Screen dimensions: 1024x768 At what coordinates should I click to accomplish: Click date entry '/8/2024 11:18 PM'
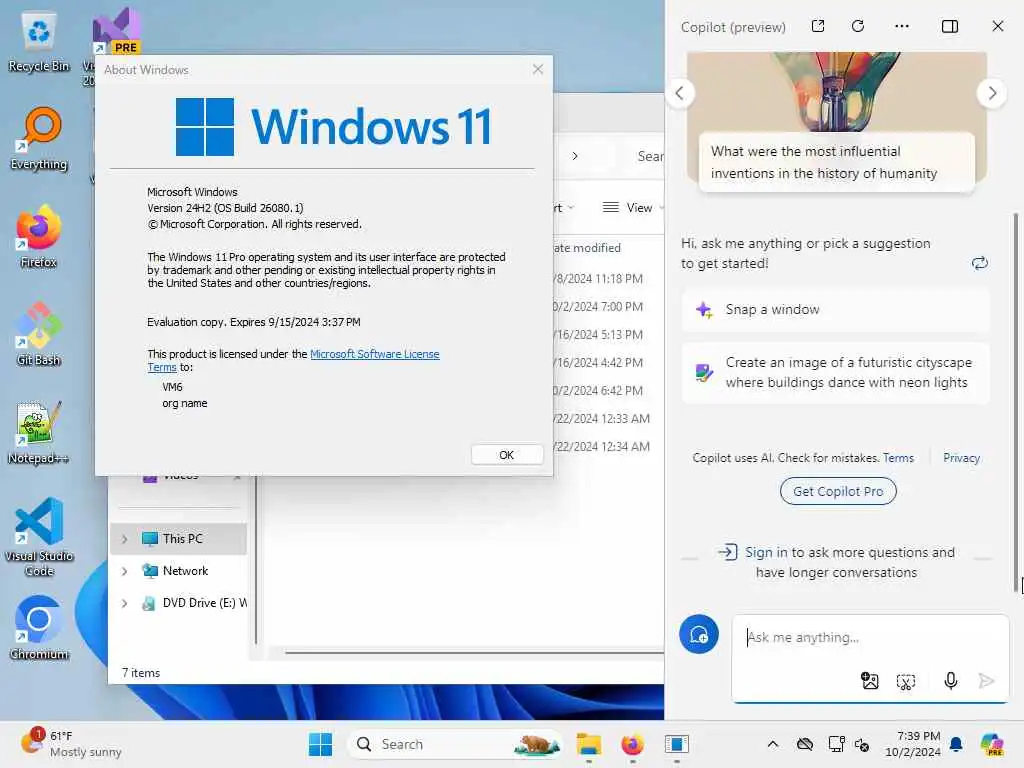[x=598, y=279]
